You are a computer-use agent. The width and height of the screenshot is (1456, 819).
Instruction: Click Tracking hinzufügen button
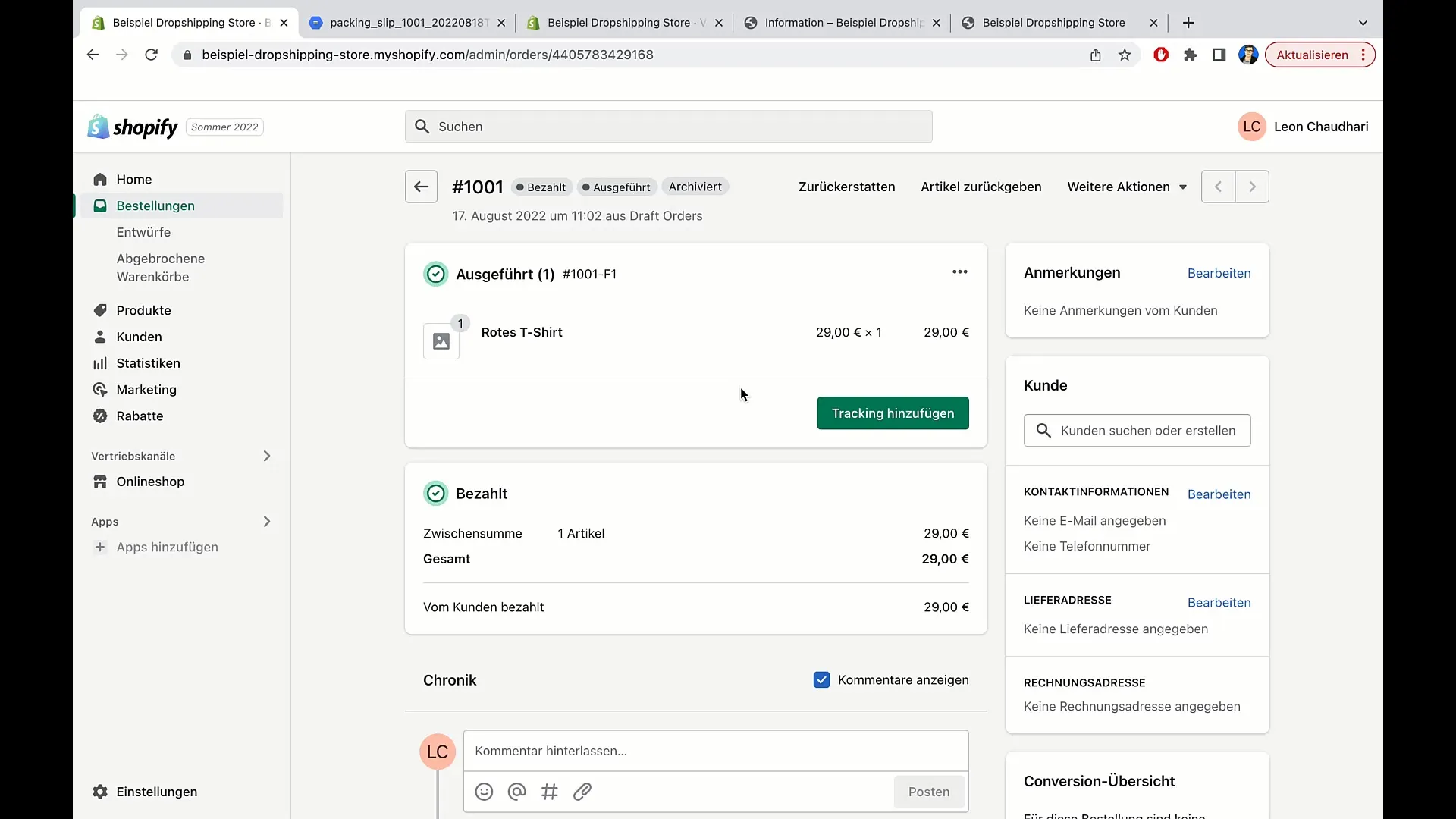[x=893, y=413]
